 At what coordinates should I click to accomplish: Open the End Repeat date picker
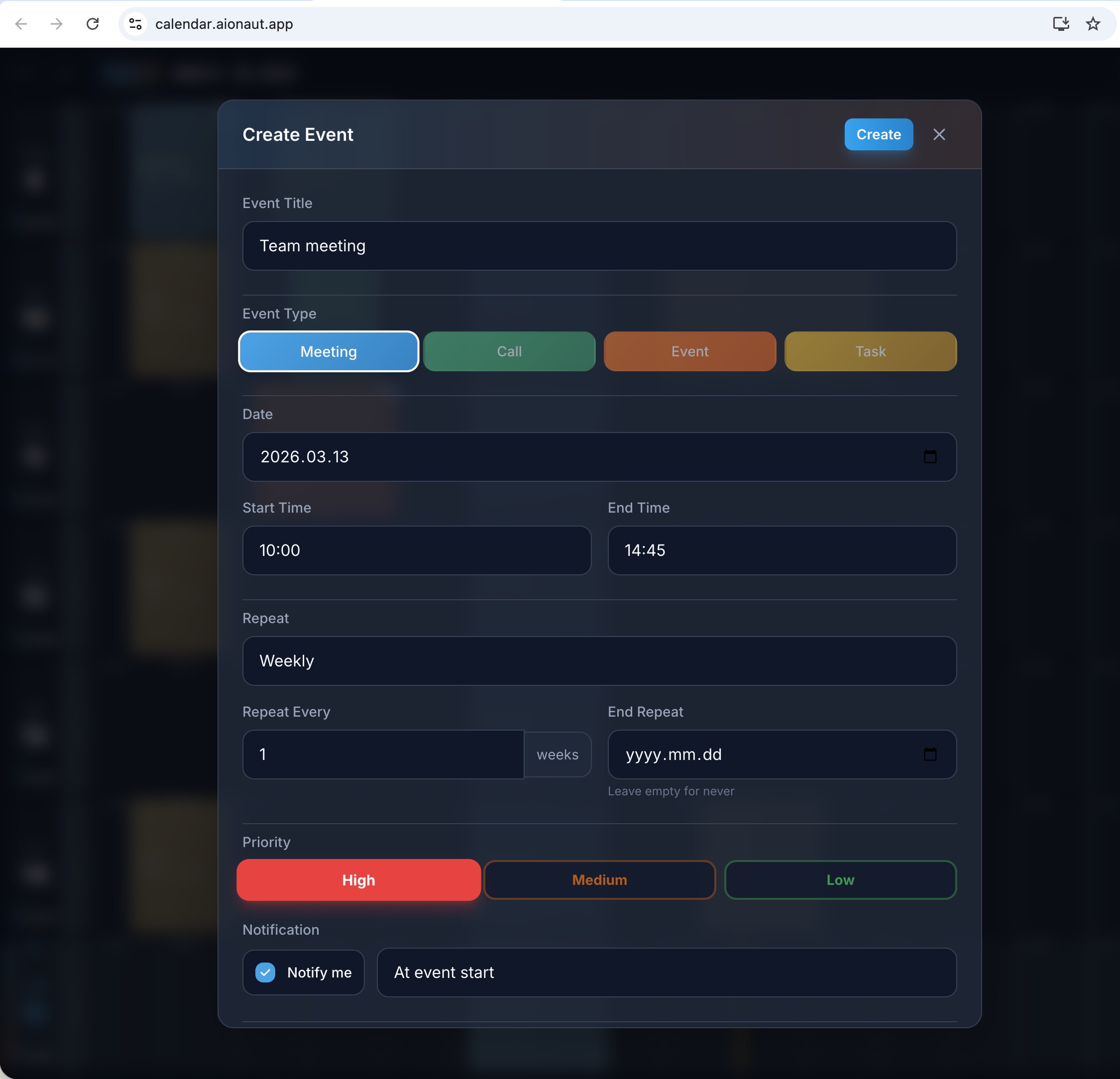(930, 755)
